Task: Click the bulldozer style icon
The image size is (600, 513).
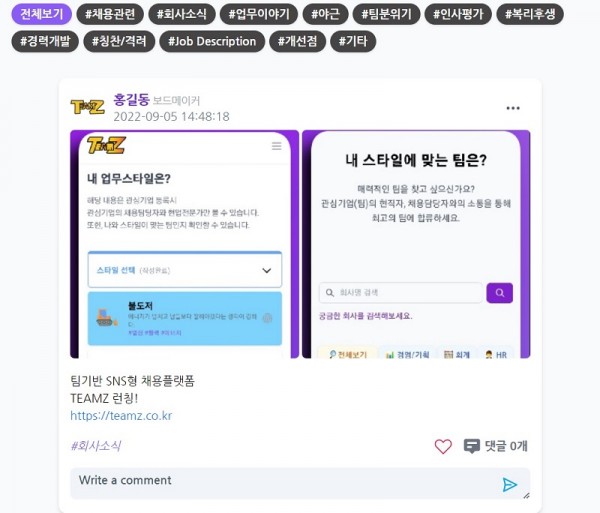Action: pyautogui.click(x=106, y=318)
